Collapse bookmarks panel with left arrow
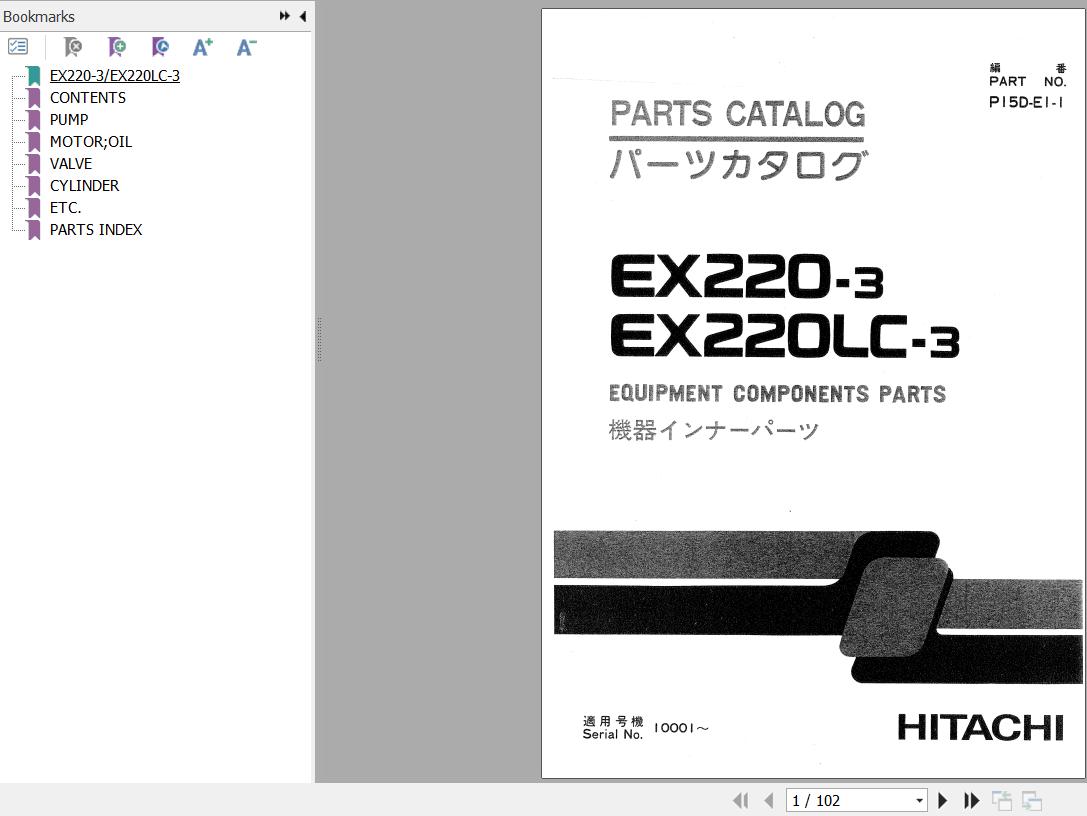1087x816 pixels. point(303,16)
